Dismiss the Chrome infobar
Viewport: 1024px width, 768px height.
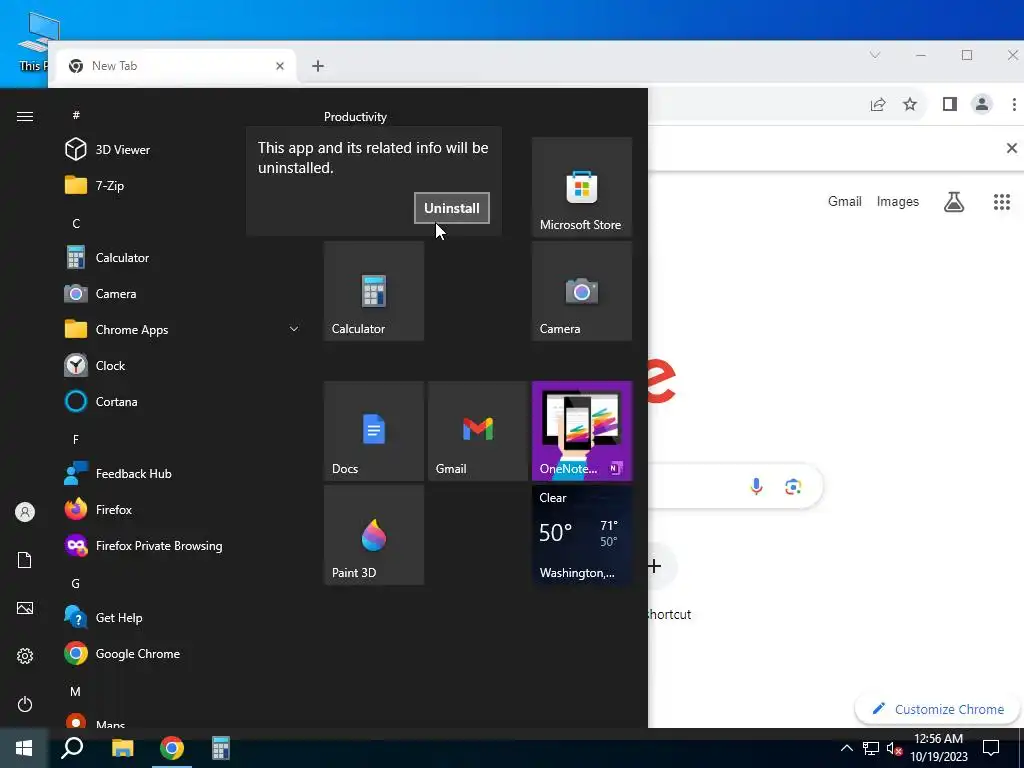pos(1012,148)
